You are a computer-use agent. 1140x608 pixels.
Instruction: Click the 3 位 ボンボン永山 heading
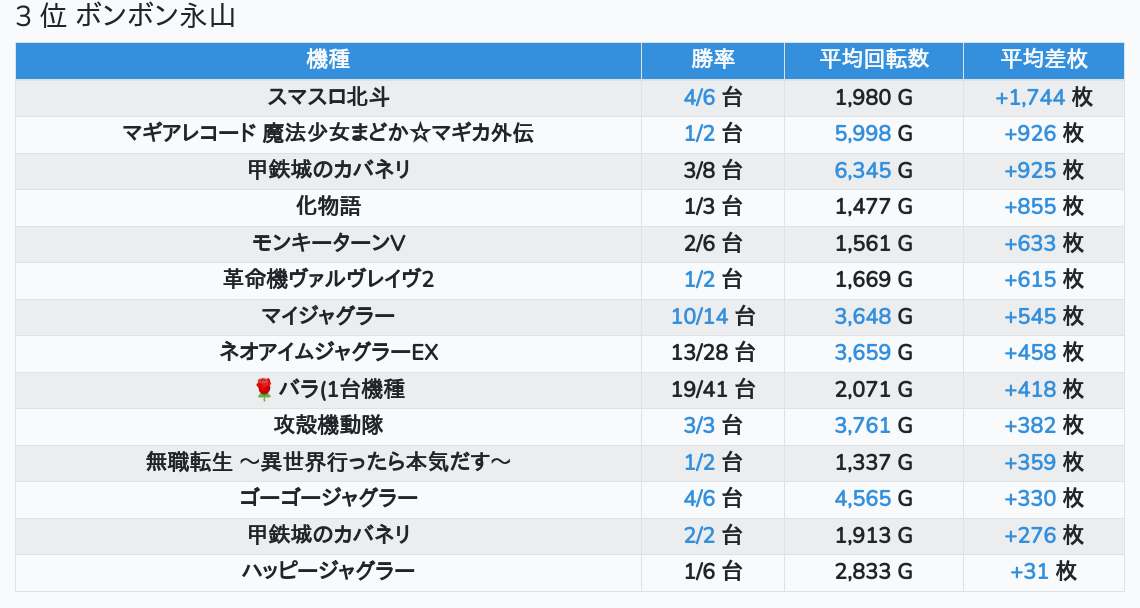[125, 17]
